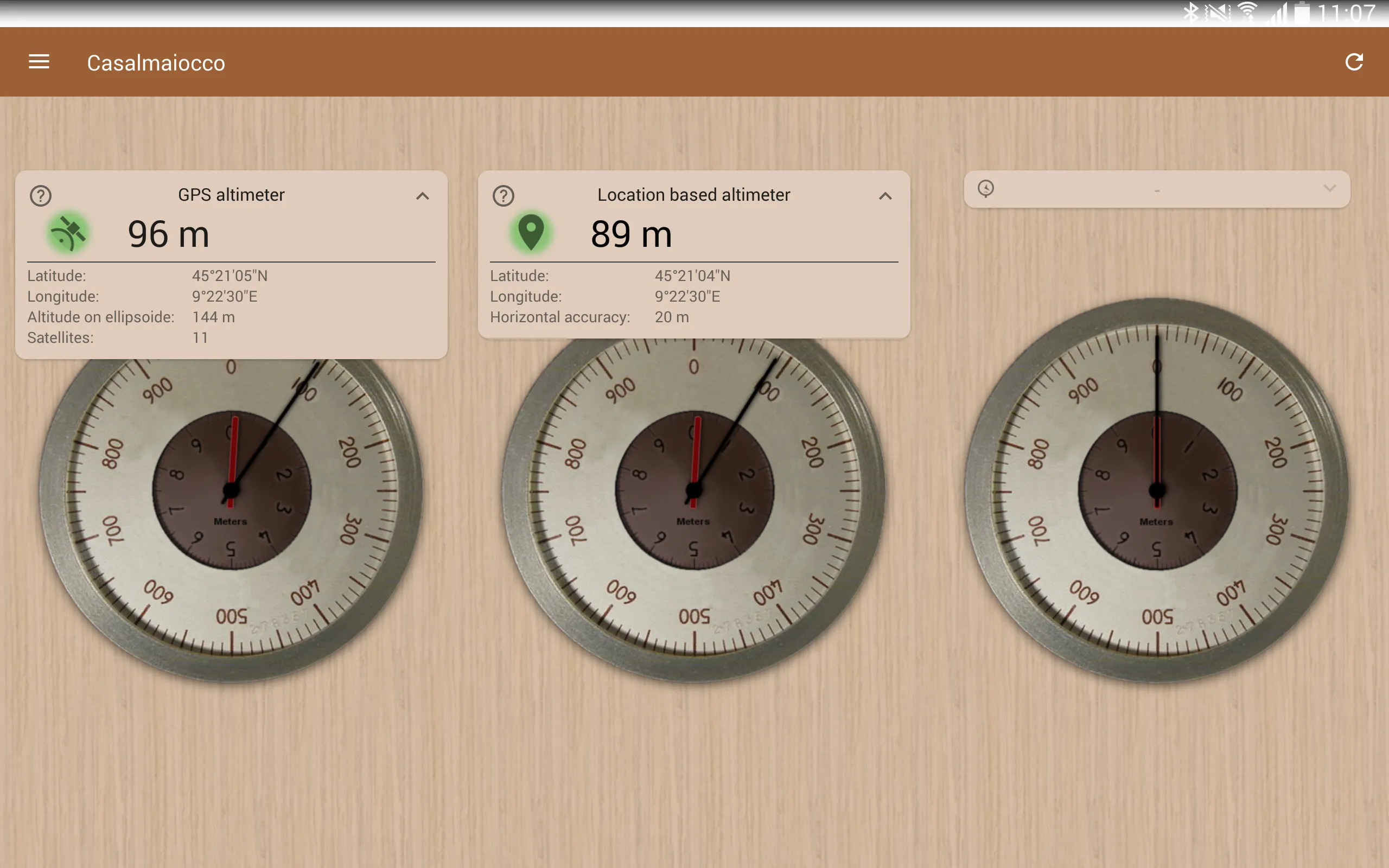The image size is (1389, 868).
Task: Tap the green satellite icon
Action: pos(68,233)
